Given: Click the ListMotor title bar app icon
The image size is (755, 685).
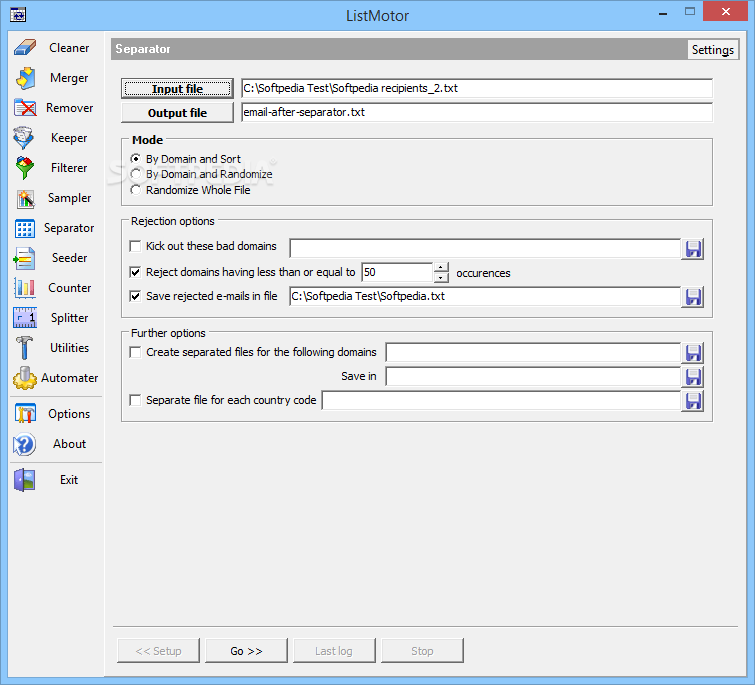Looking at the screenshot, I should point(18,14).
